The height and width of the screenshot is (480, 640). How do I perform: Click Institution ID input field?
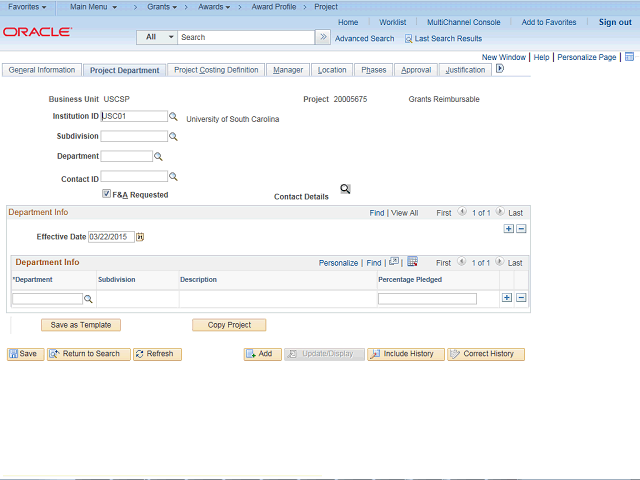134,116
